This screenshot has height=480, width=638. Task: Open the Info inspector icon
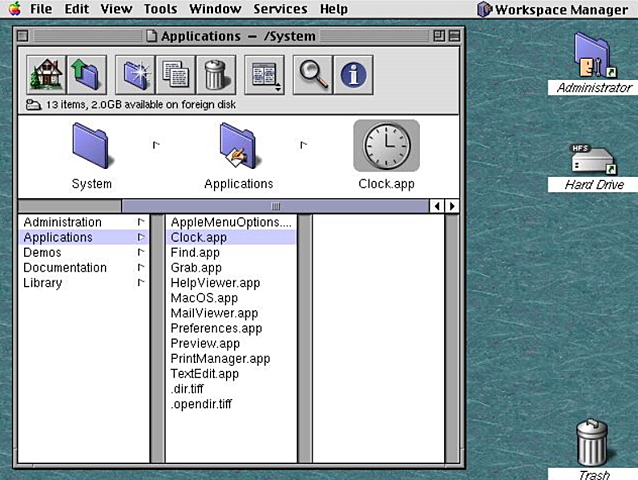[x=353, y=75]
